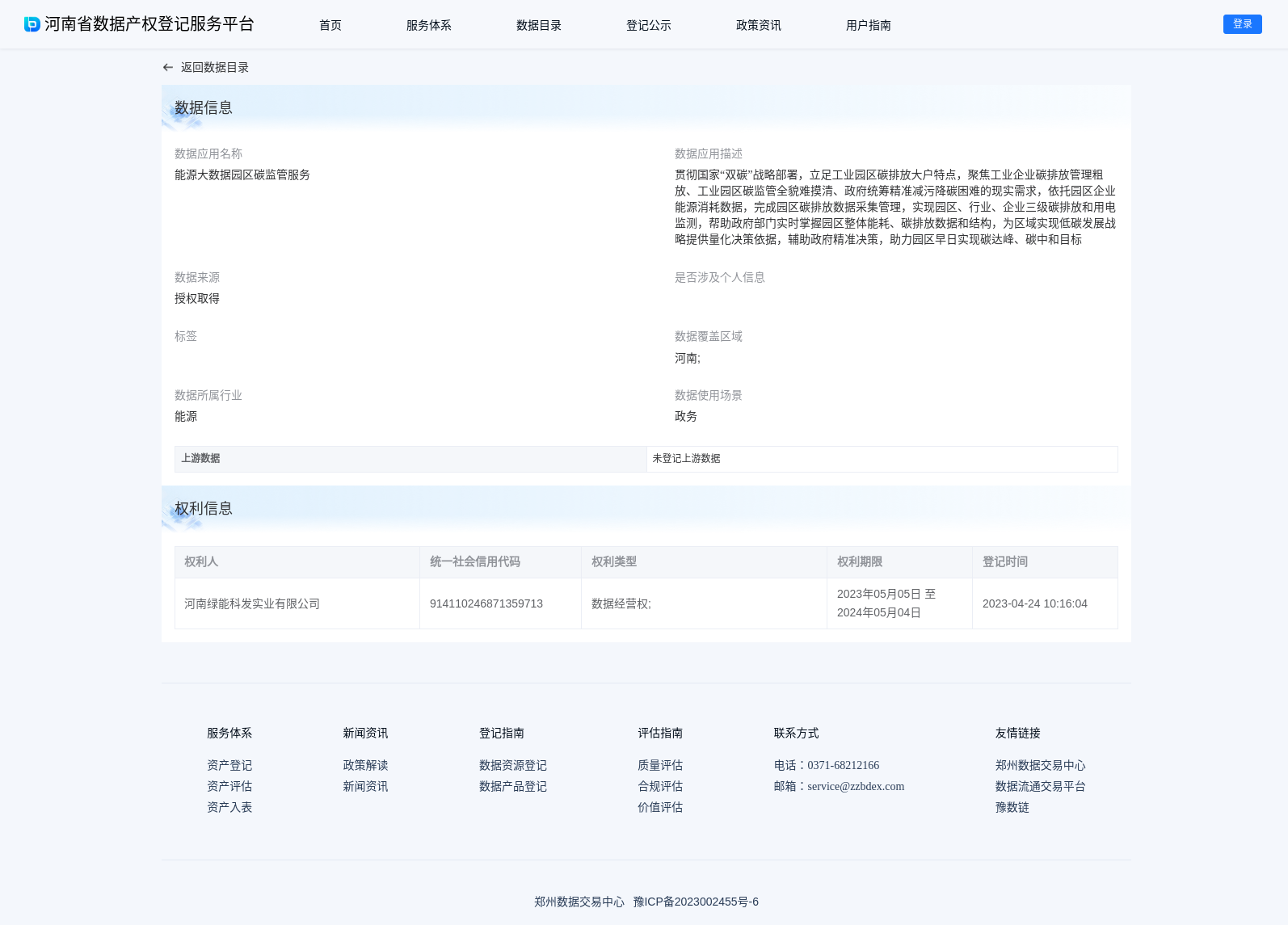This screenshot has width=1288, height=925.
Task: Open friendly link 豫数链
Action: (1012, 807)
